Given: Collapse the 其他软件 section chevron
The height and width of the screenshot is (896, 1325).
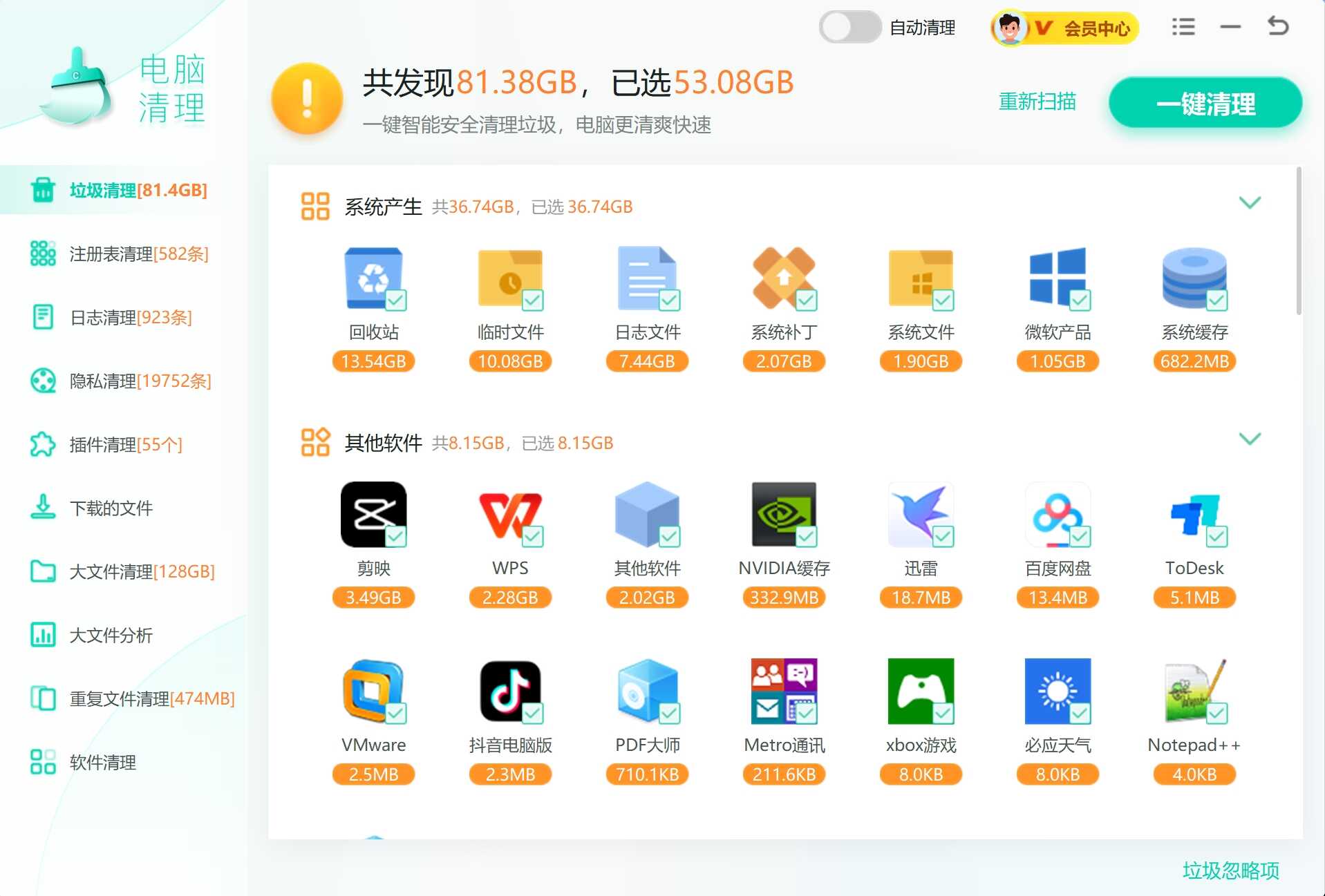Looking at the screenshot, I should tap(1250, 439).
